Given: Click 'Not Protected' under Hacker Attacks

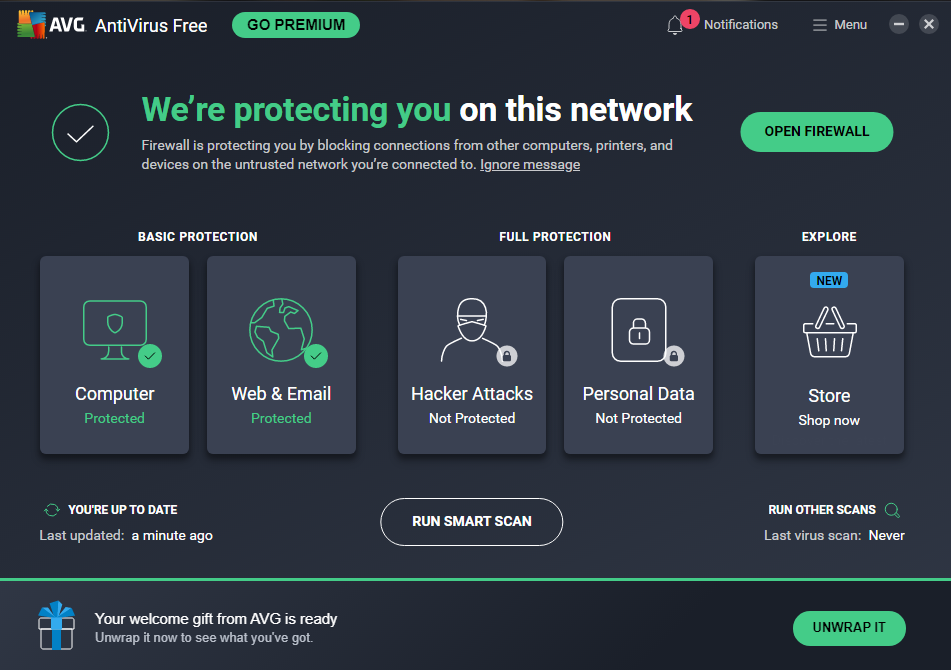Looking at the screenshot, I should [472, 418].
